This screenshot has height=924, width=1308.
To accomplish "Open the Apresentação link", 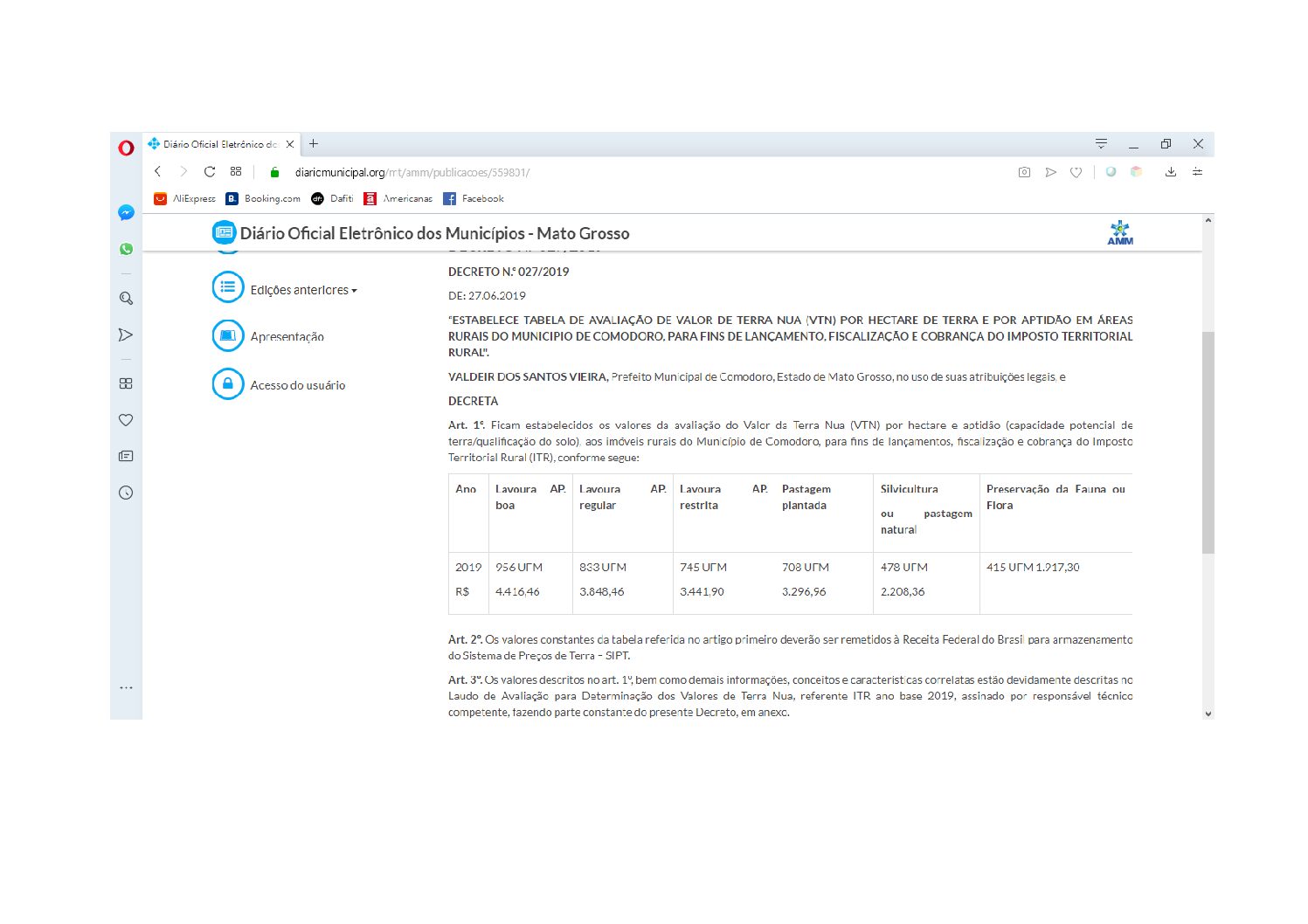I will pos(287,337).
